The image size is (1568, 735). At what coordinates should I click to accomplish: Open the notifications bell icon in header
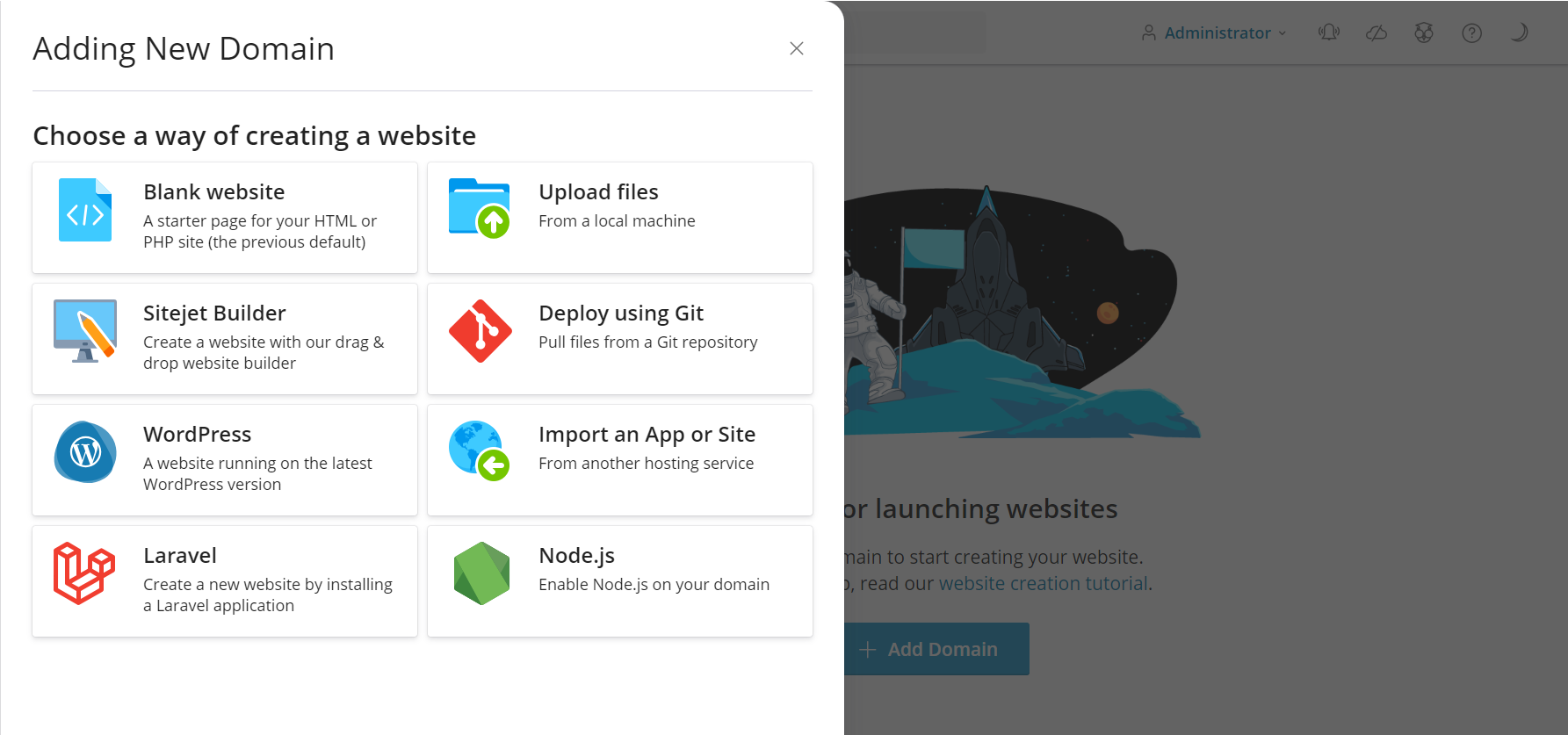click(x=1329, y=32)
